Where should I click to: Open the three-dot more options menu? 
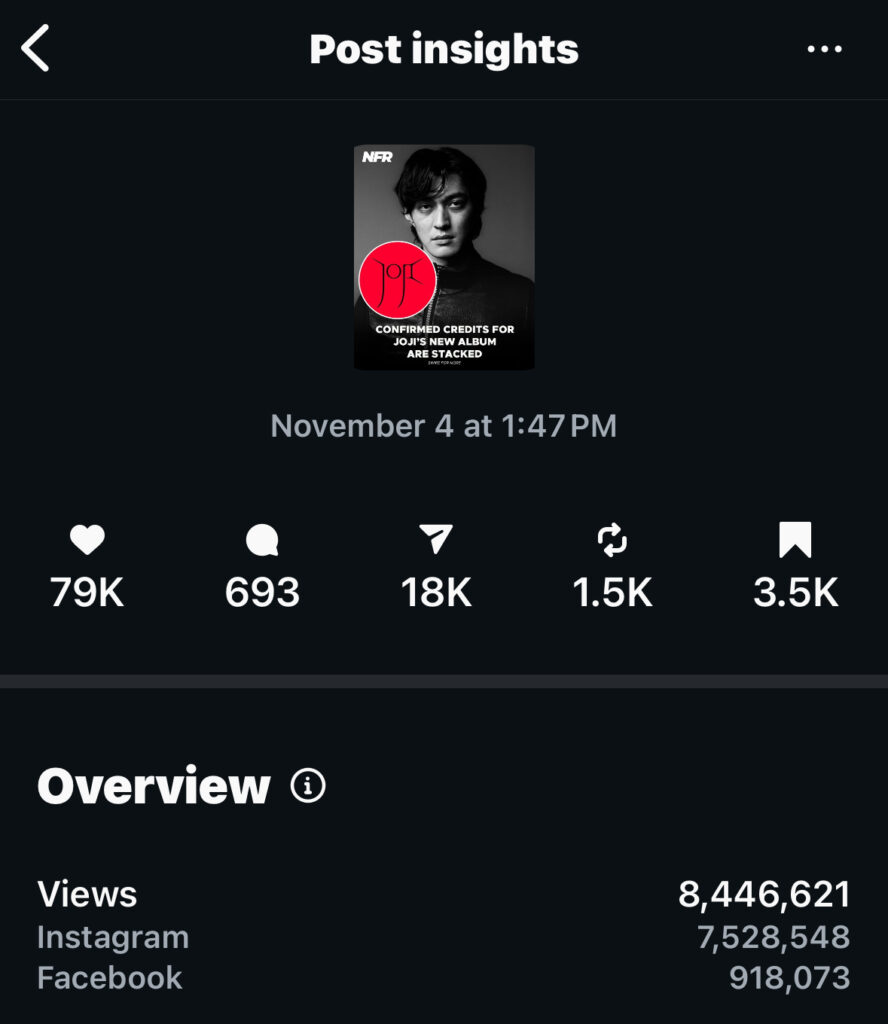824,49
